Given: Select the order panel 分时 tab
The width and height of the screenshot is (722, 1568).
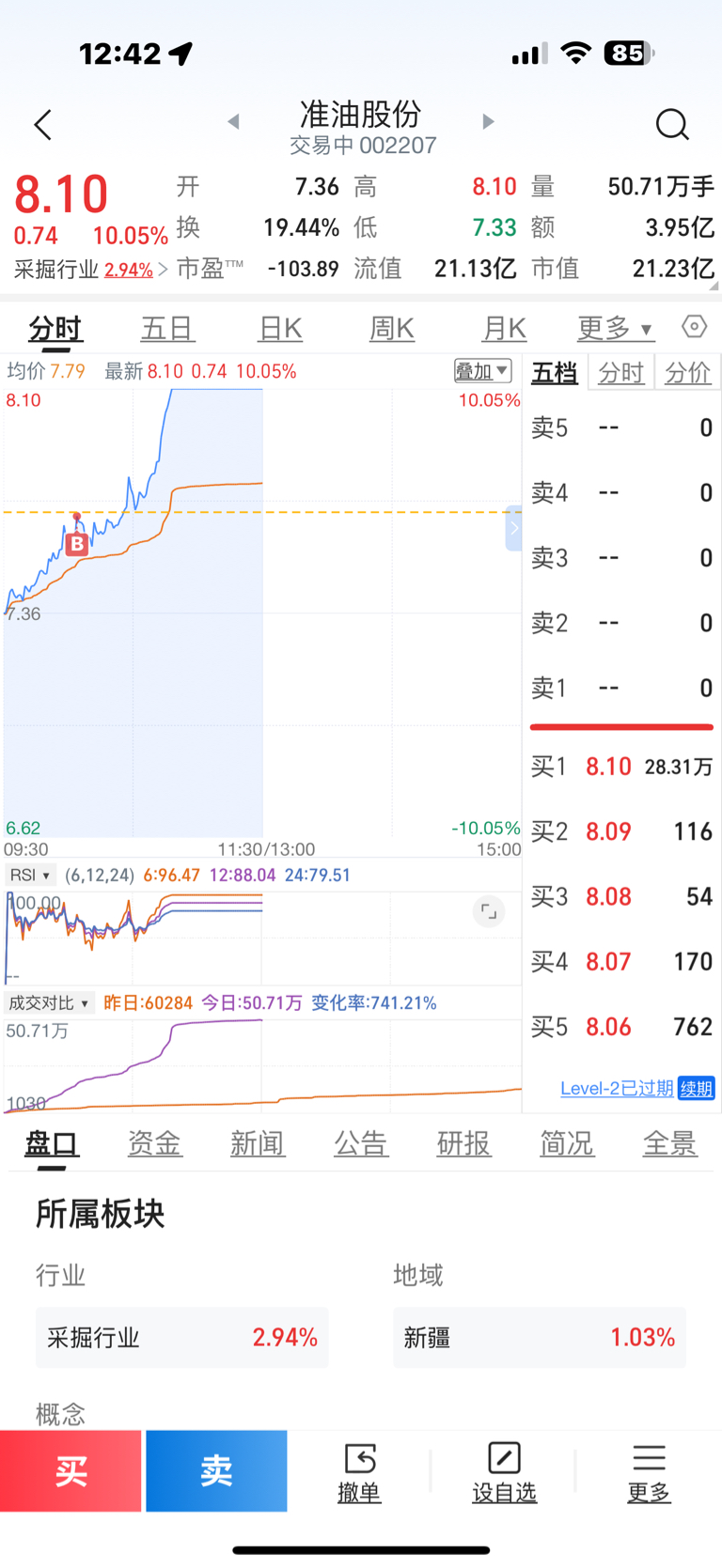Looking at the screenshot, I should click(621, 373).
